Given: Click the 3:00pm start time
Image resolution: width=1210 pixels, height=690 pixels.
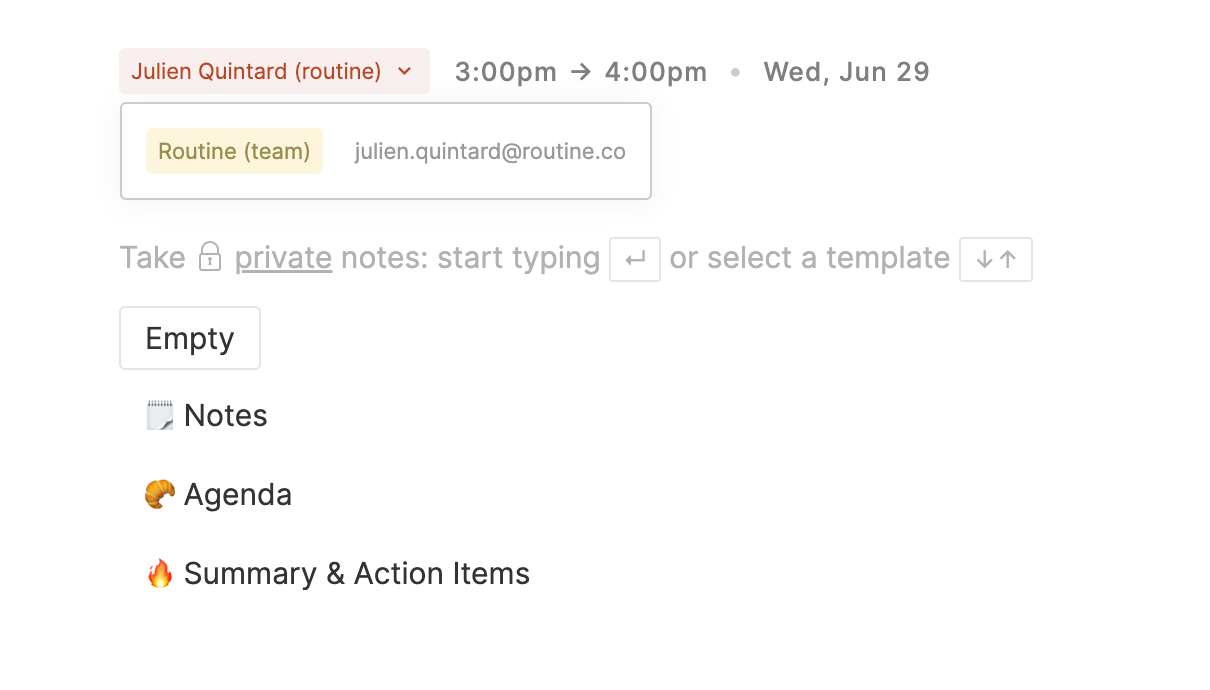Looking at the screenshot, I should click(505, 72).
